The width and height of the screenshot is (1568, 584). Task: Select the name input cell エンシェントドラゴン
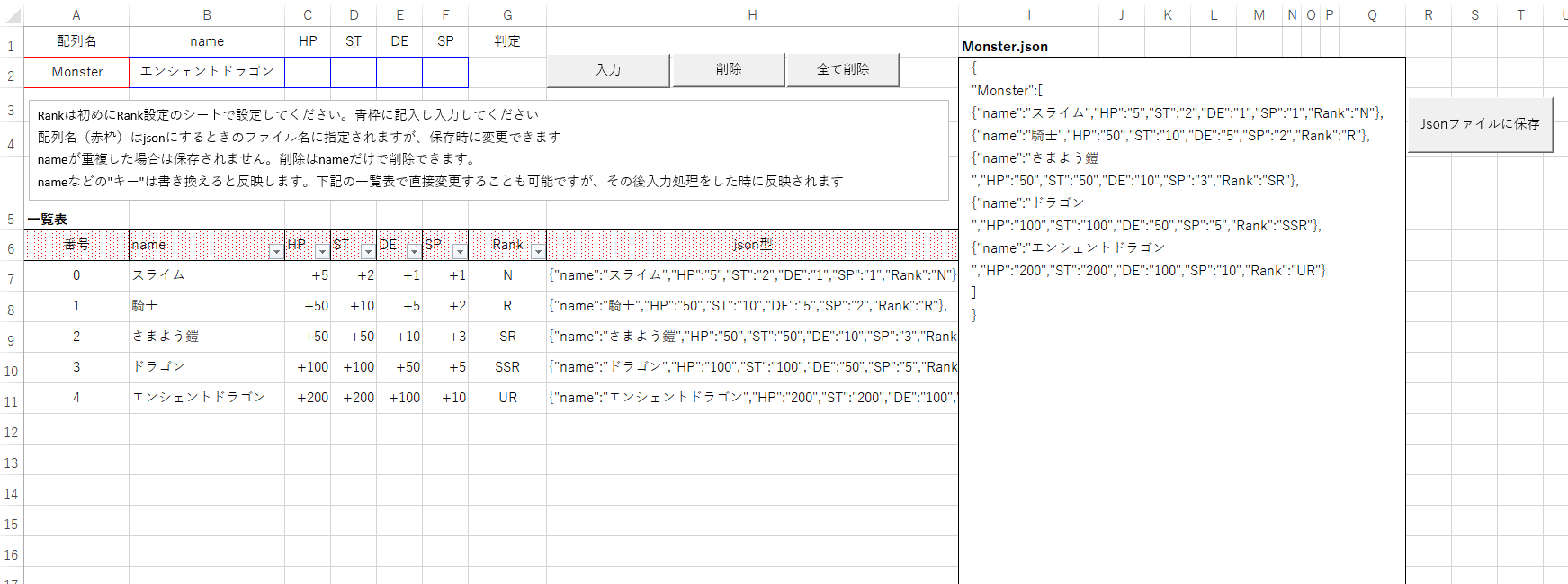207,72
